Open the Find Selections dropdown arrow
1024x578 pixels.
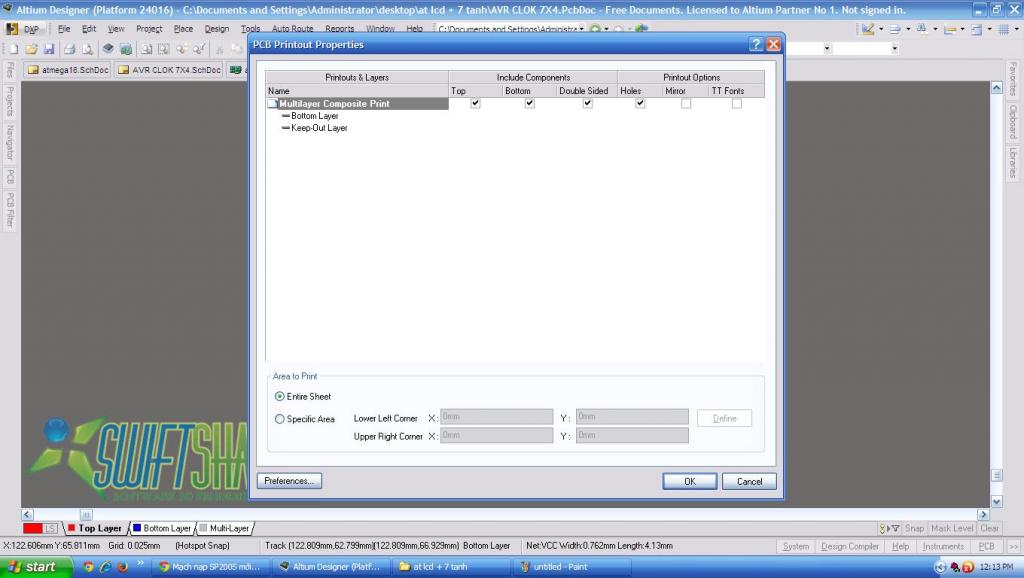tap(935, 29)
